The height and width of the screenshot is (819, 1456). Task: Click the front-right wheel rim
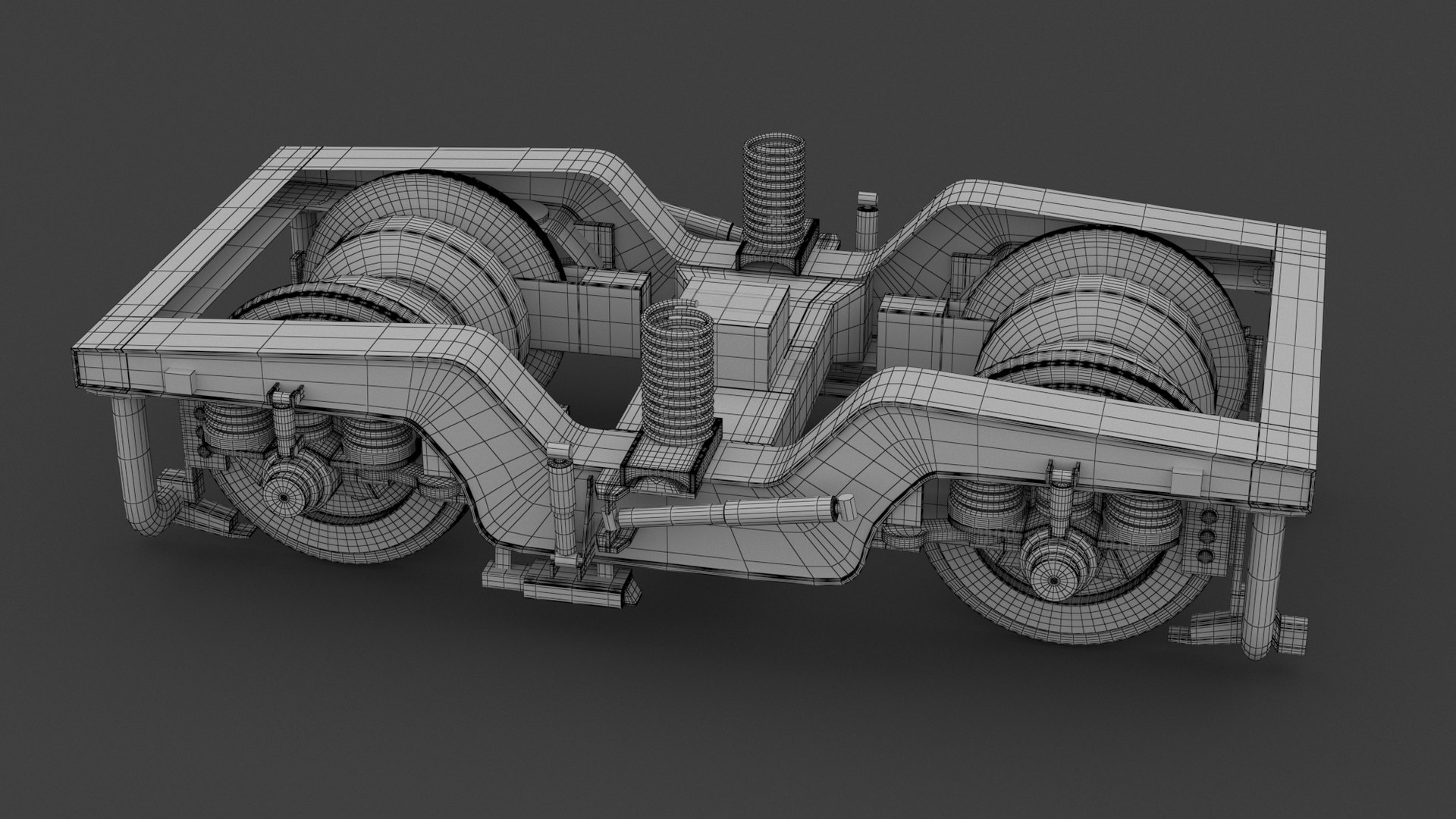pos(1092,626)
